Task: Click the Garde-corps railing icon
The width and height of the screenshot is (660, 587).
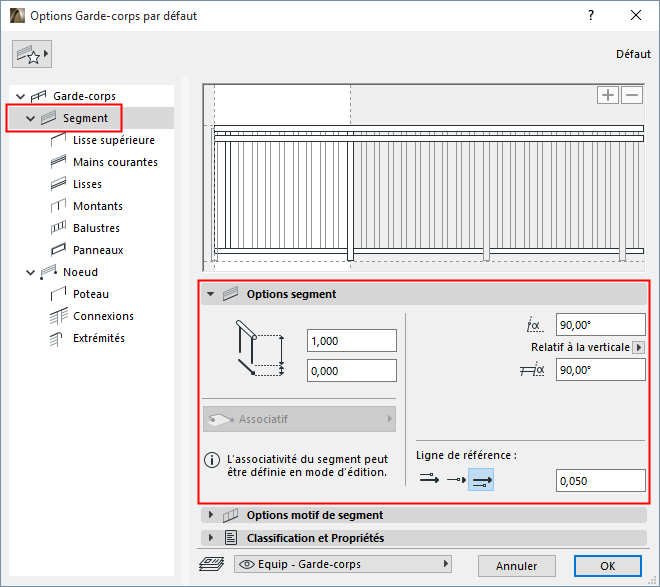Action: click(x=38, y=96)
